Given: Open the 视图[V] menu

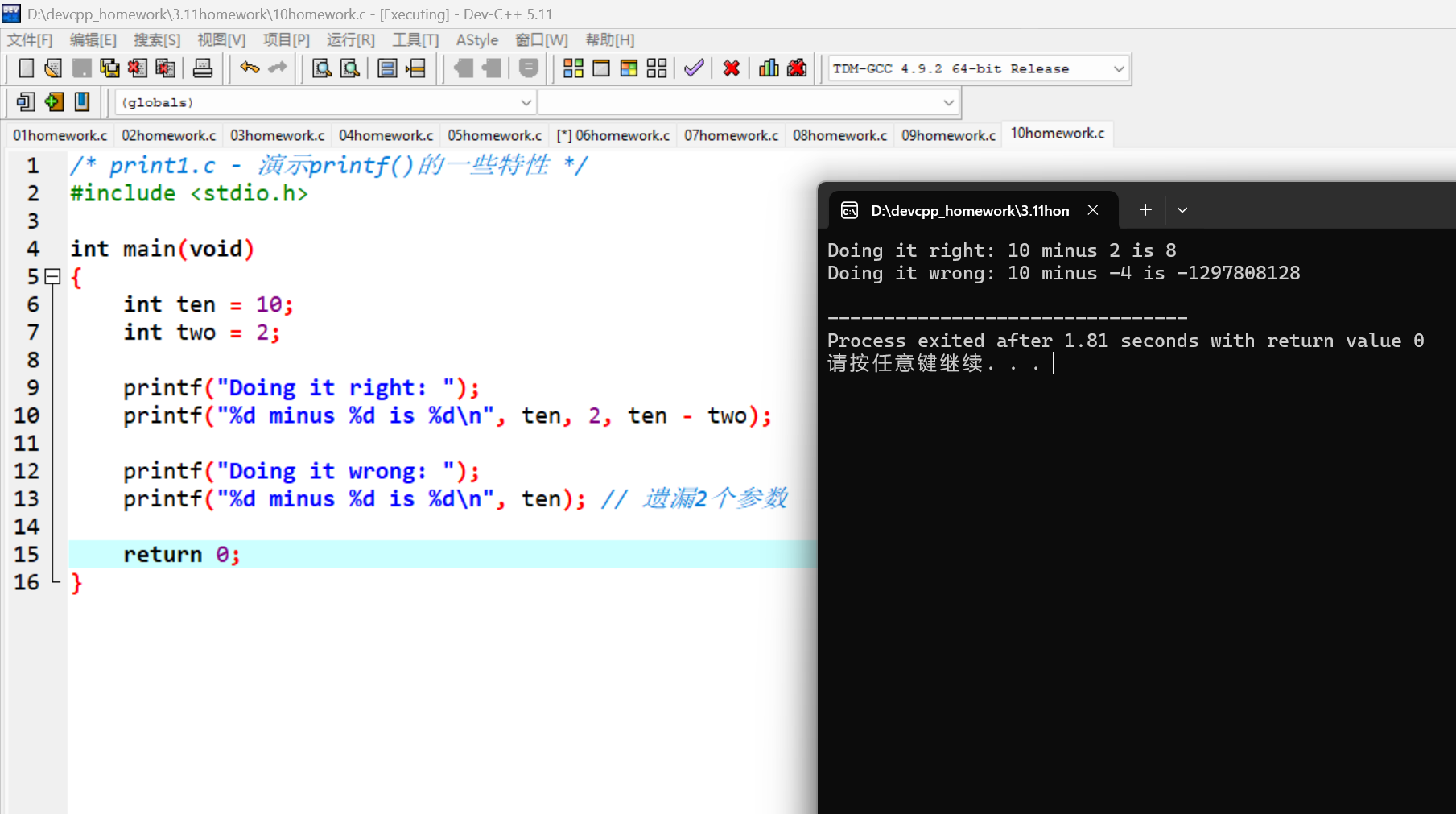Looking at the screenshot, I should [221, 39].
